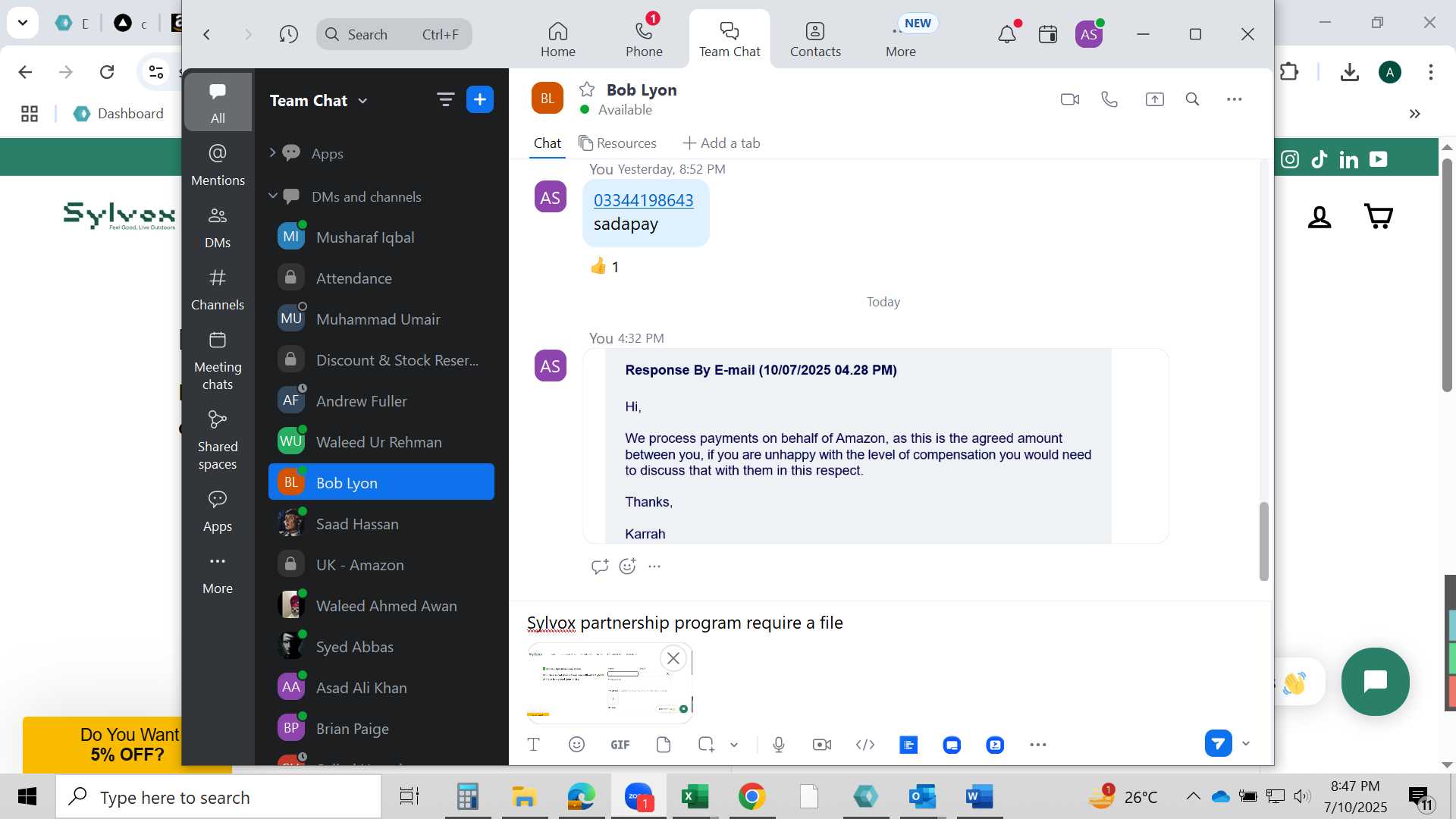Open chat with Syed Abbas
This screenshot has width=1456, height=819.
click(381, 647)
